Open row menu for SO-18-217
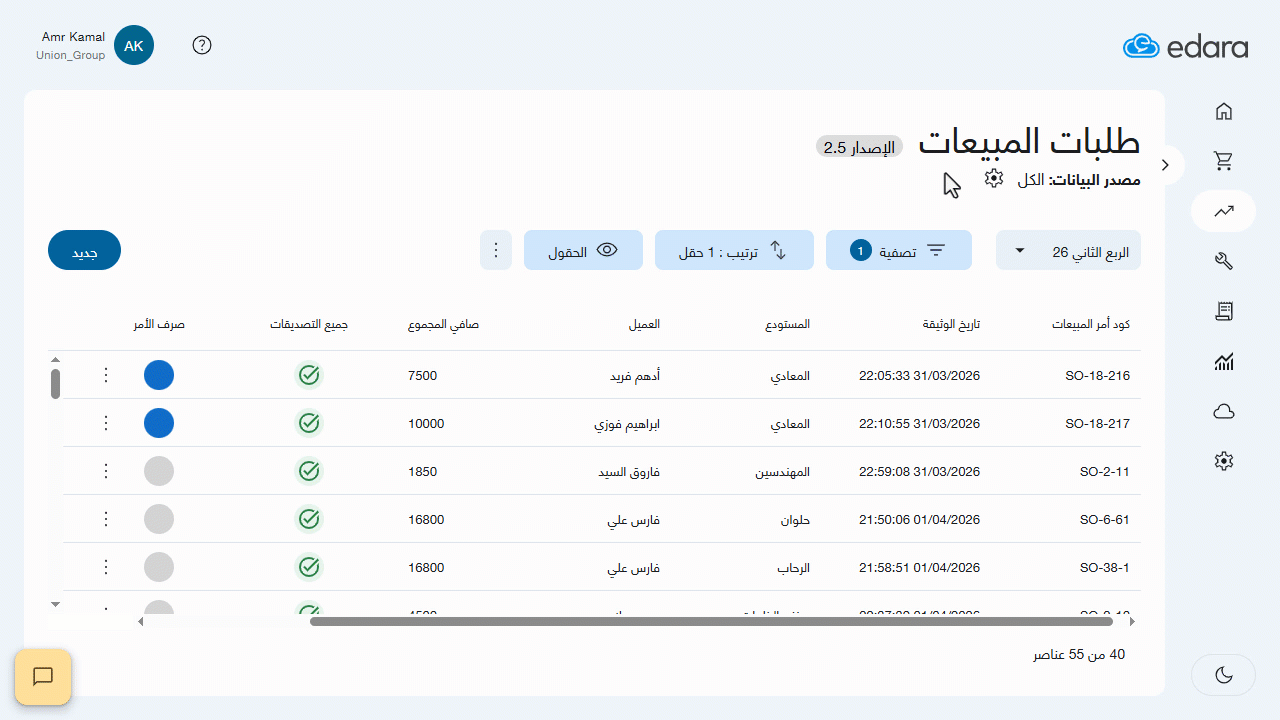This screenshot has width=1280, height=720. click(106, 423)
